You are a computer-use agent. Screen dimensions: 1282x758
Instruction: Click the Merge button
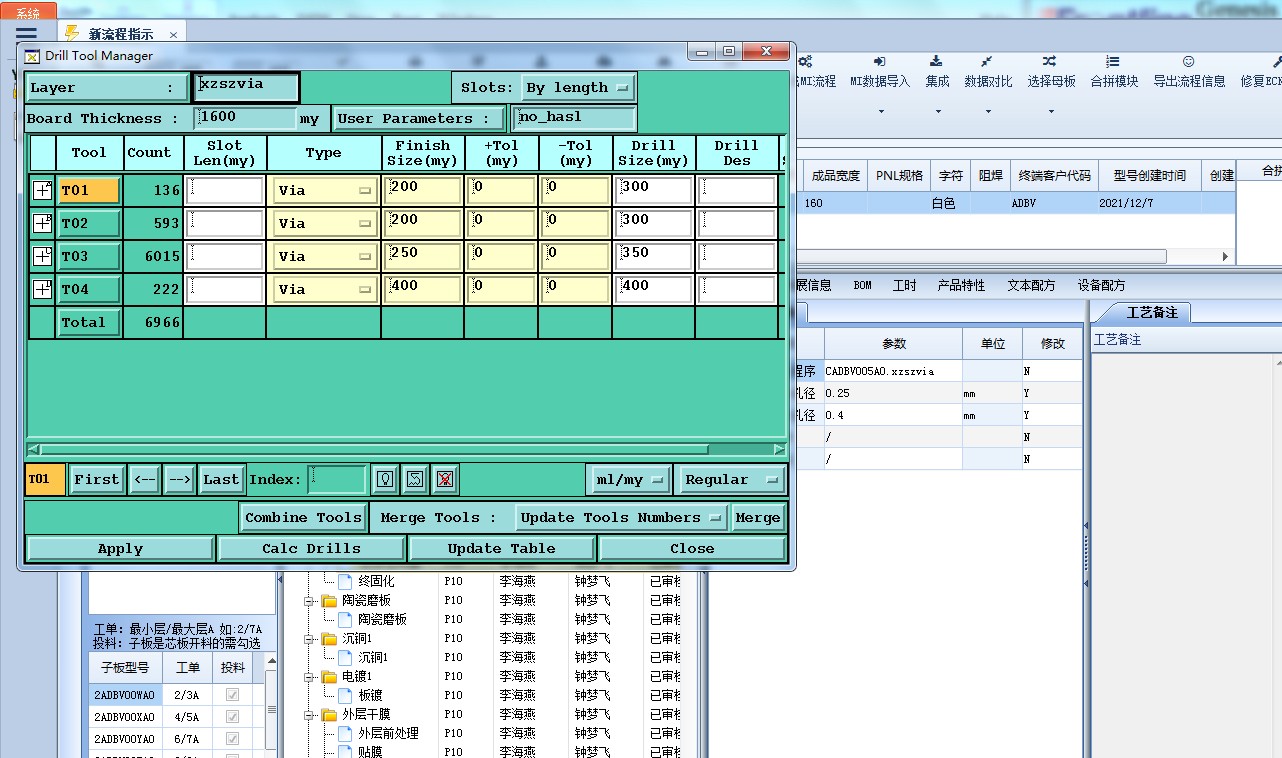pyautogui.click(x=757, y=517)
